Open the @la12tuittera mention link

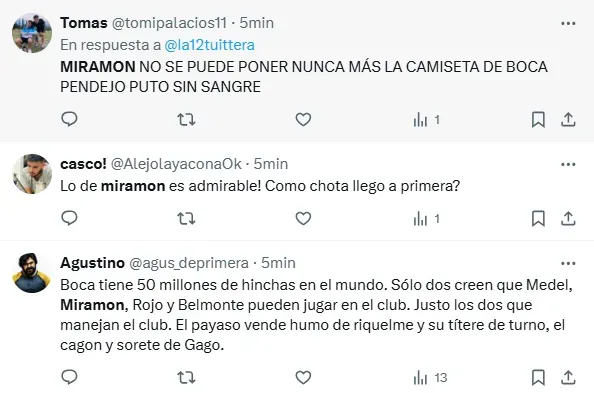(209, 45)
